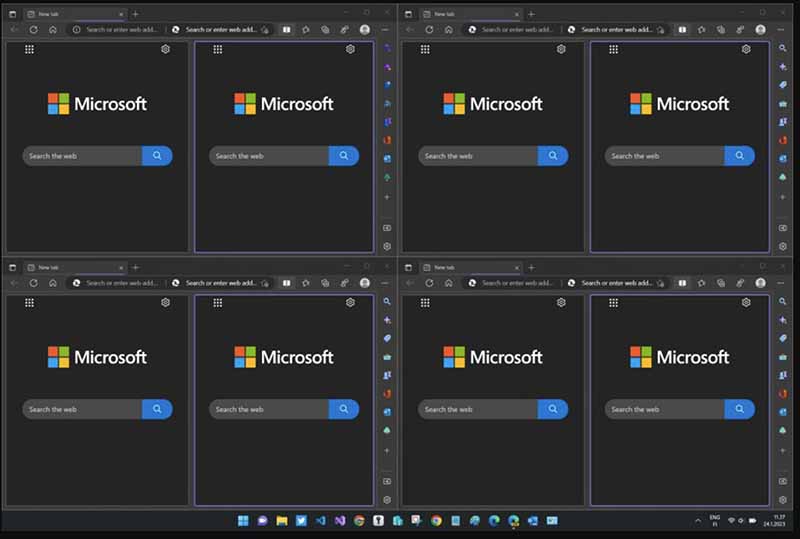Open Settings and more menu in the top-right window

pyautogui.click(x=781, y=30)
